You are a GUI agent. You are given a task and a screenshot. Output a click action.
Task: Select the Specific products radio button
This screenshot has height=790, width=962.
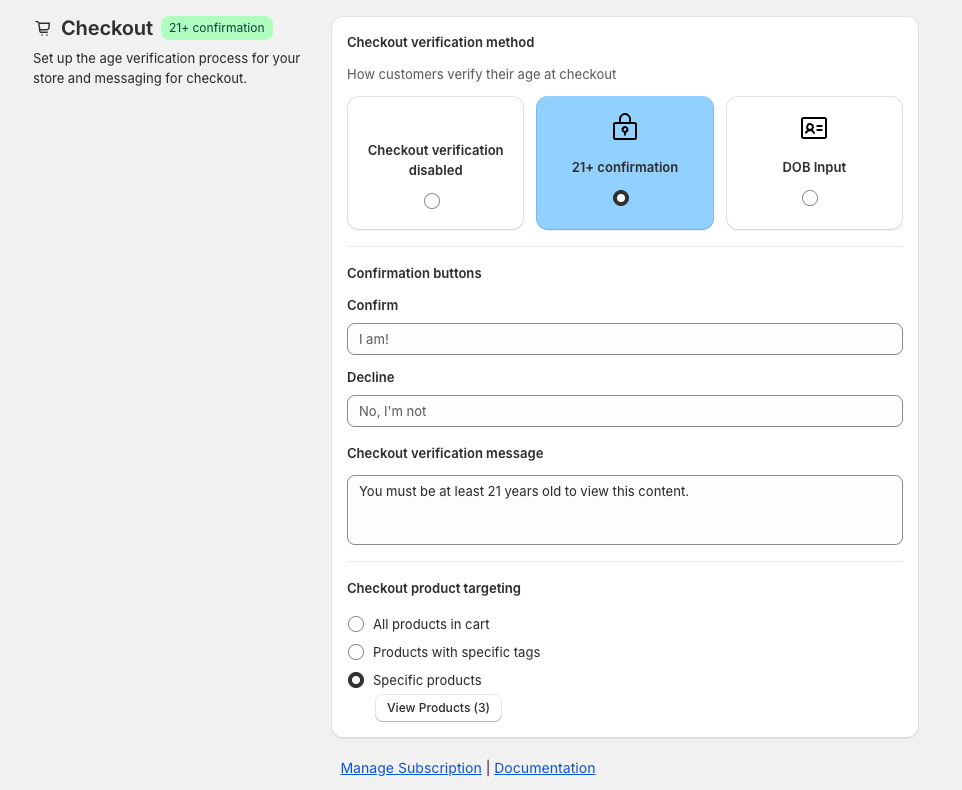coord(356,680)
